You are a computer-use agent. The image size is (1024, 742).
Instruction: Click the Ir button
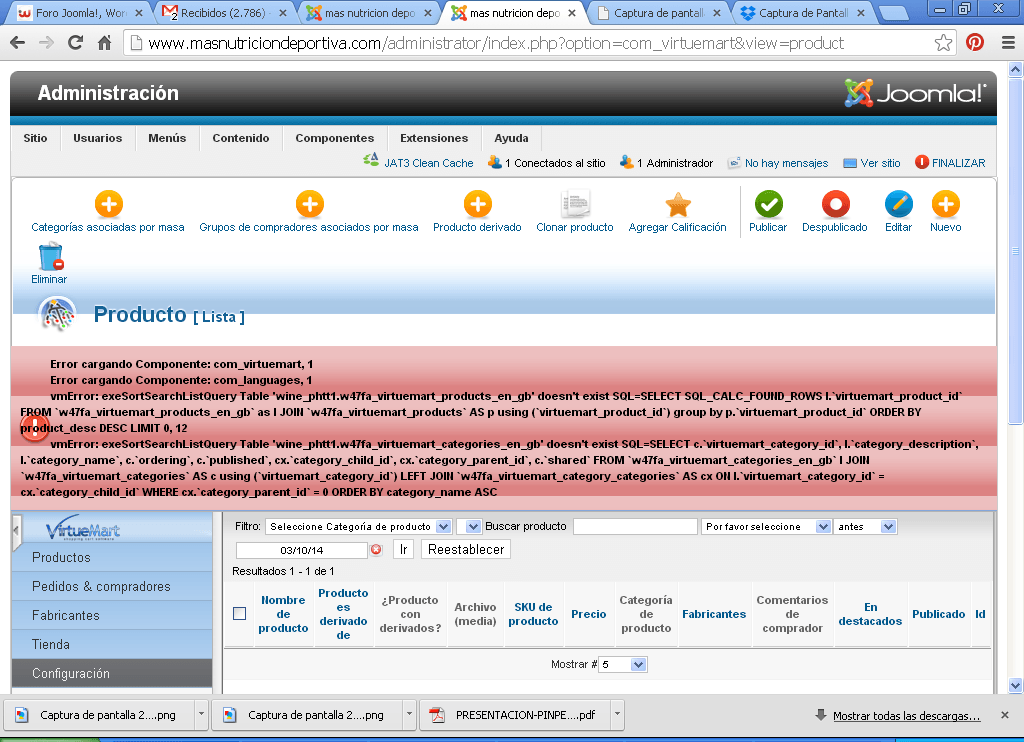tap(404, 549)
